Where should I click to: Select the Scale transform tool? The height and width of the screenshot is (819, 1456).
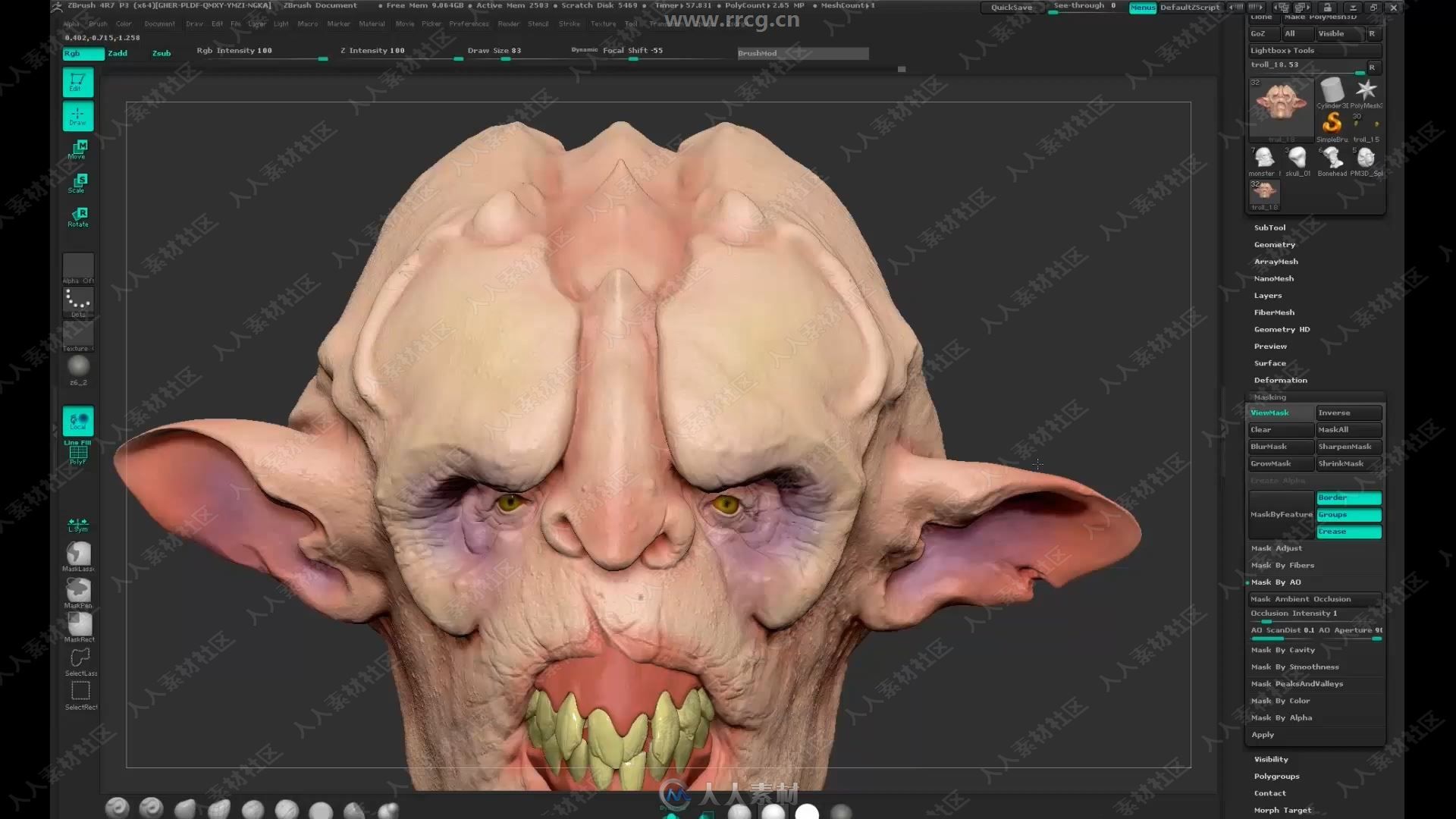point(78,184)
